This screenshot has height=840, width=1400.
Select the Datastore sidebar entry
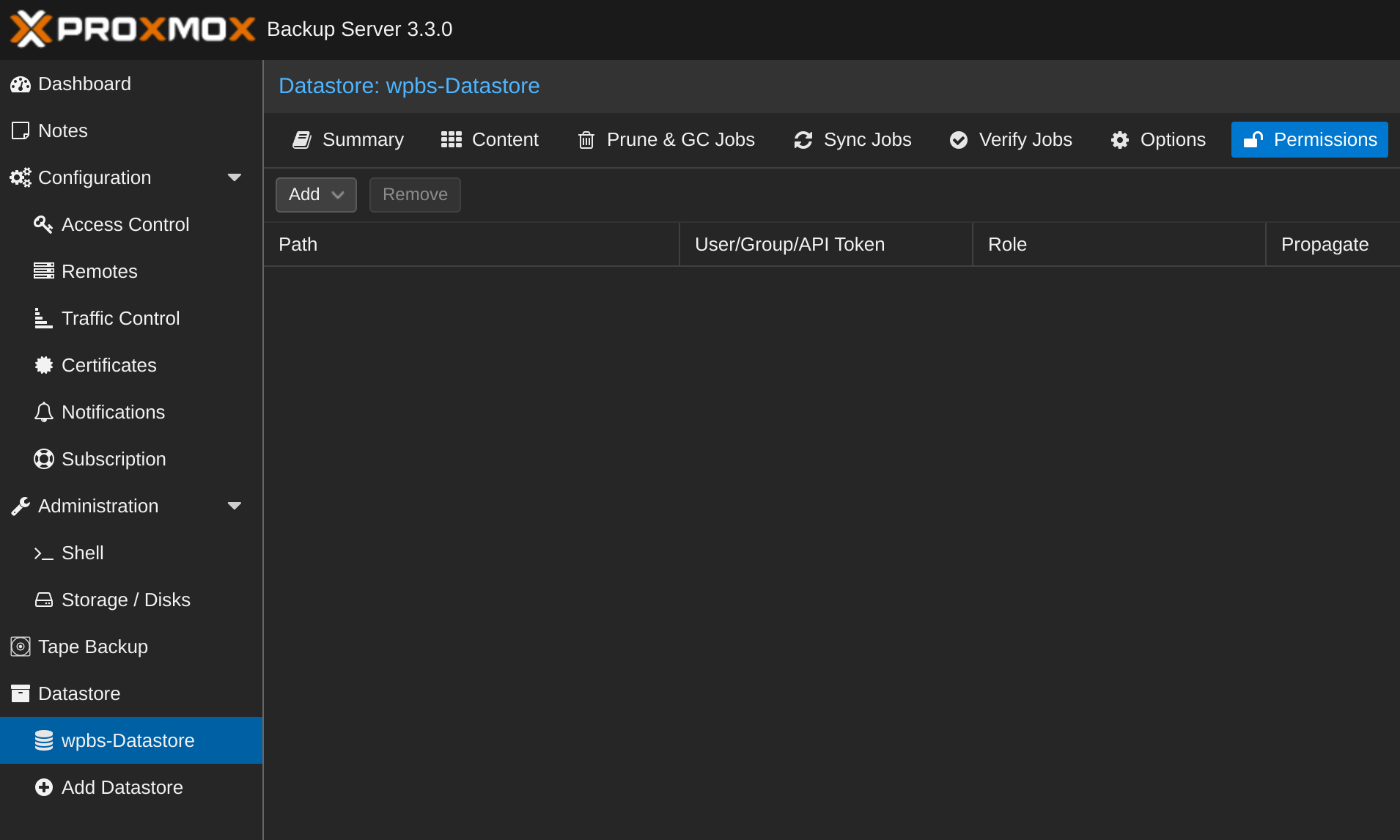click(x=131, y=693)
